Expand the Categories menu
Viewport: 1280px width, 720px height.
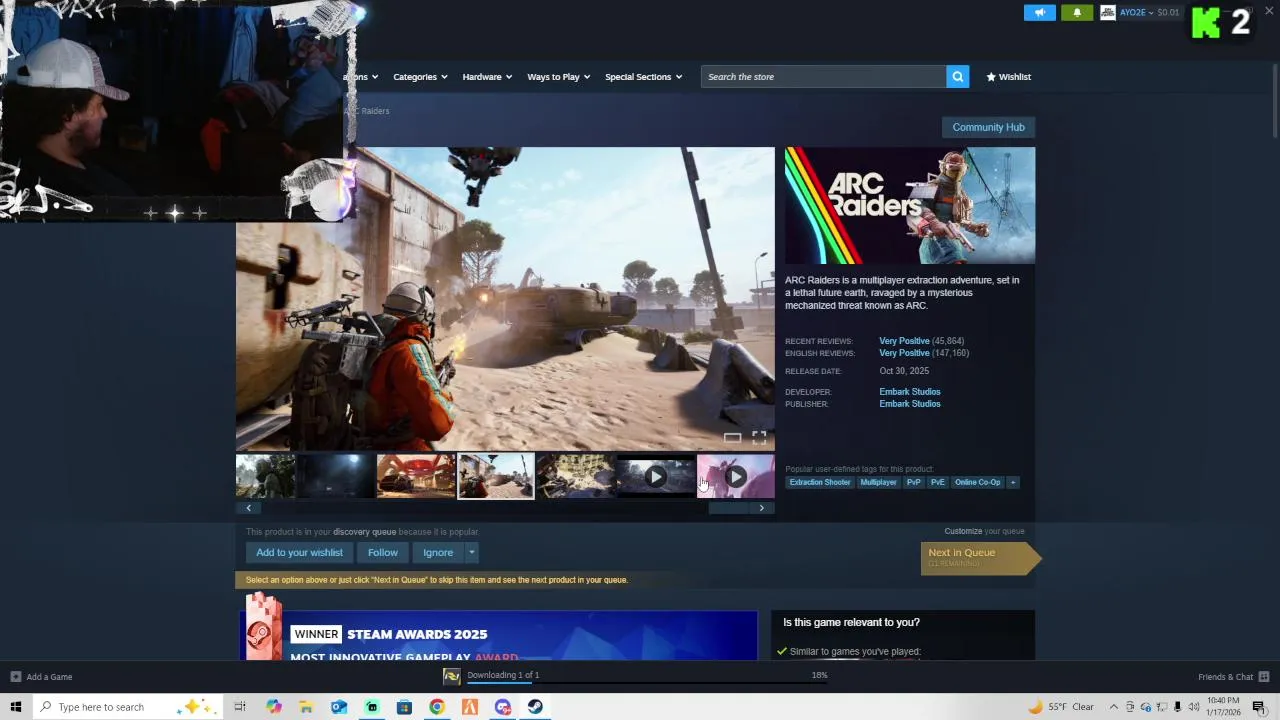coord(420,77)
